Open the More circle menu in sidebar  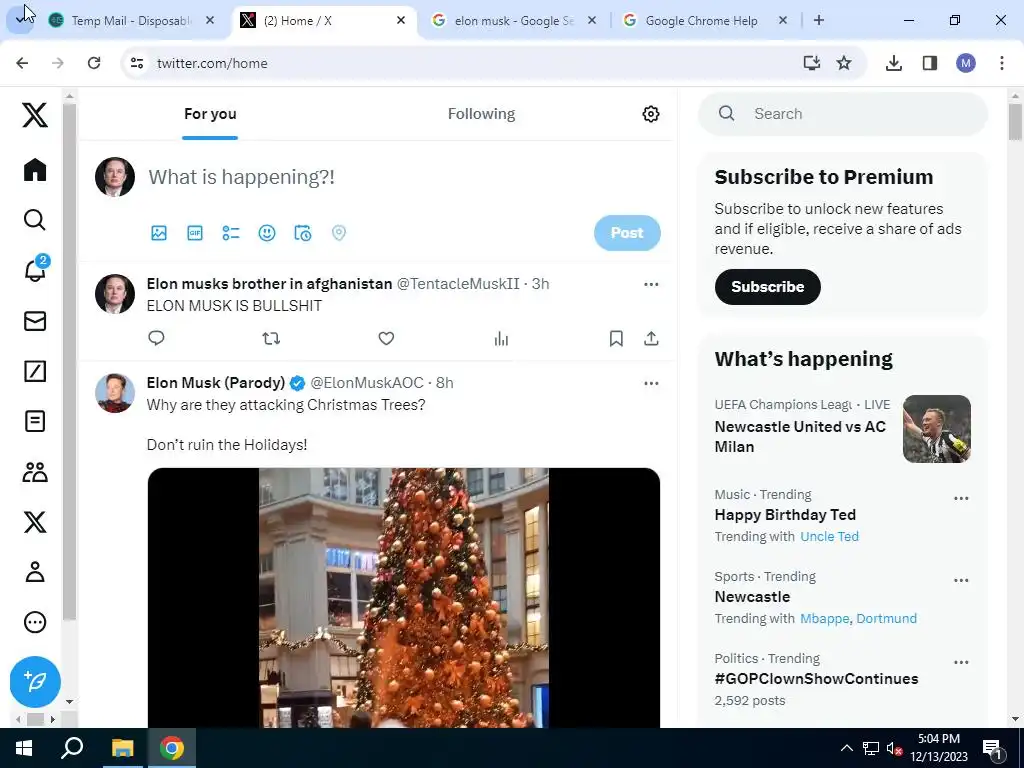(x=35, y=622)
